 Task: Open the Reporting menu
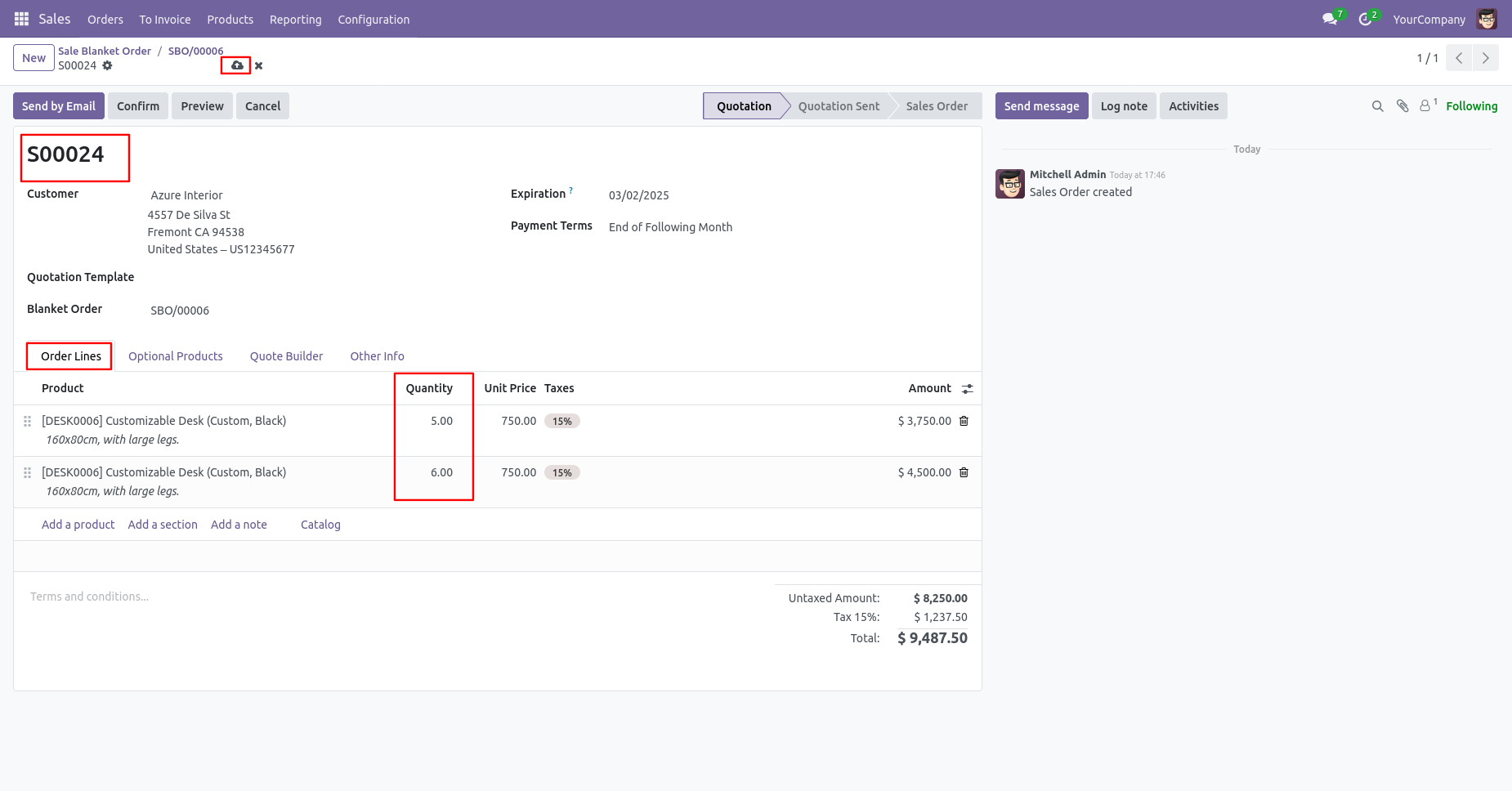(296, 20)
